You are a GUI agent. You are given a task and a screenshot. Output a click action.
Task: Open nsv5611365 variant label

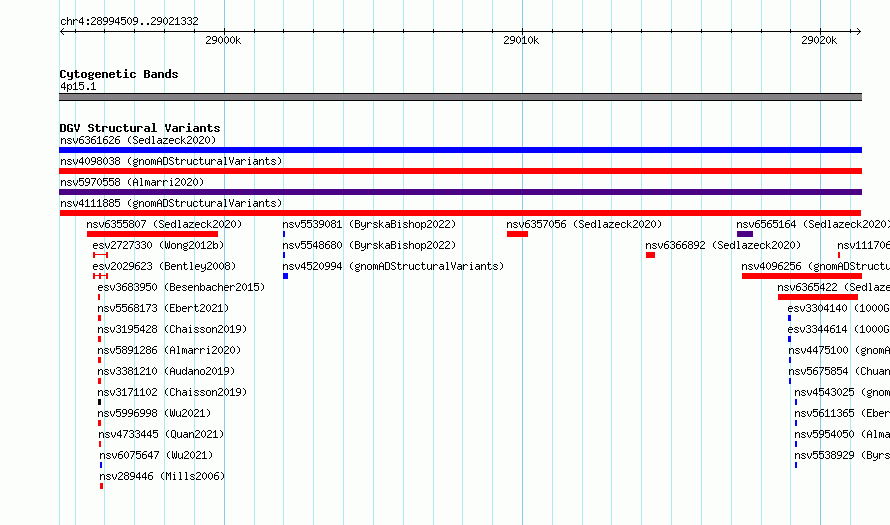pyautogui.click(x=842, y=413)
